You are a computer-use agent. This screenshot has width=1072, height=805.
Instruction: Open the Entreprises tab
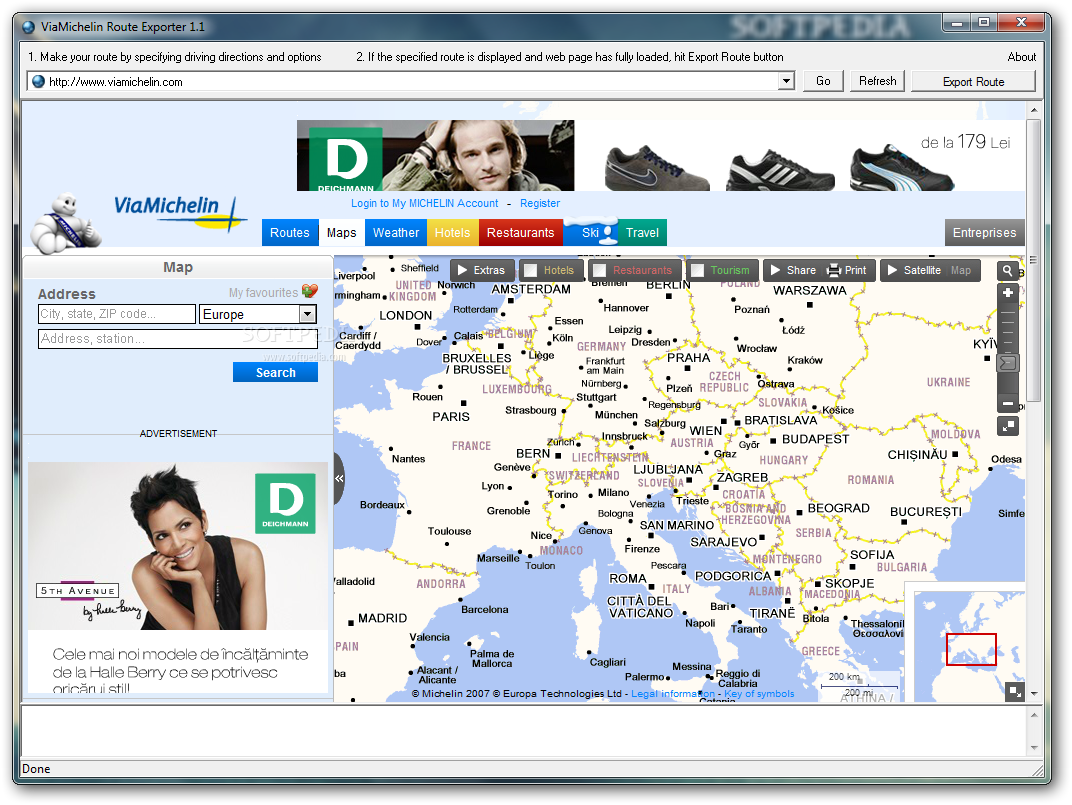984,233
